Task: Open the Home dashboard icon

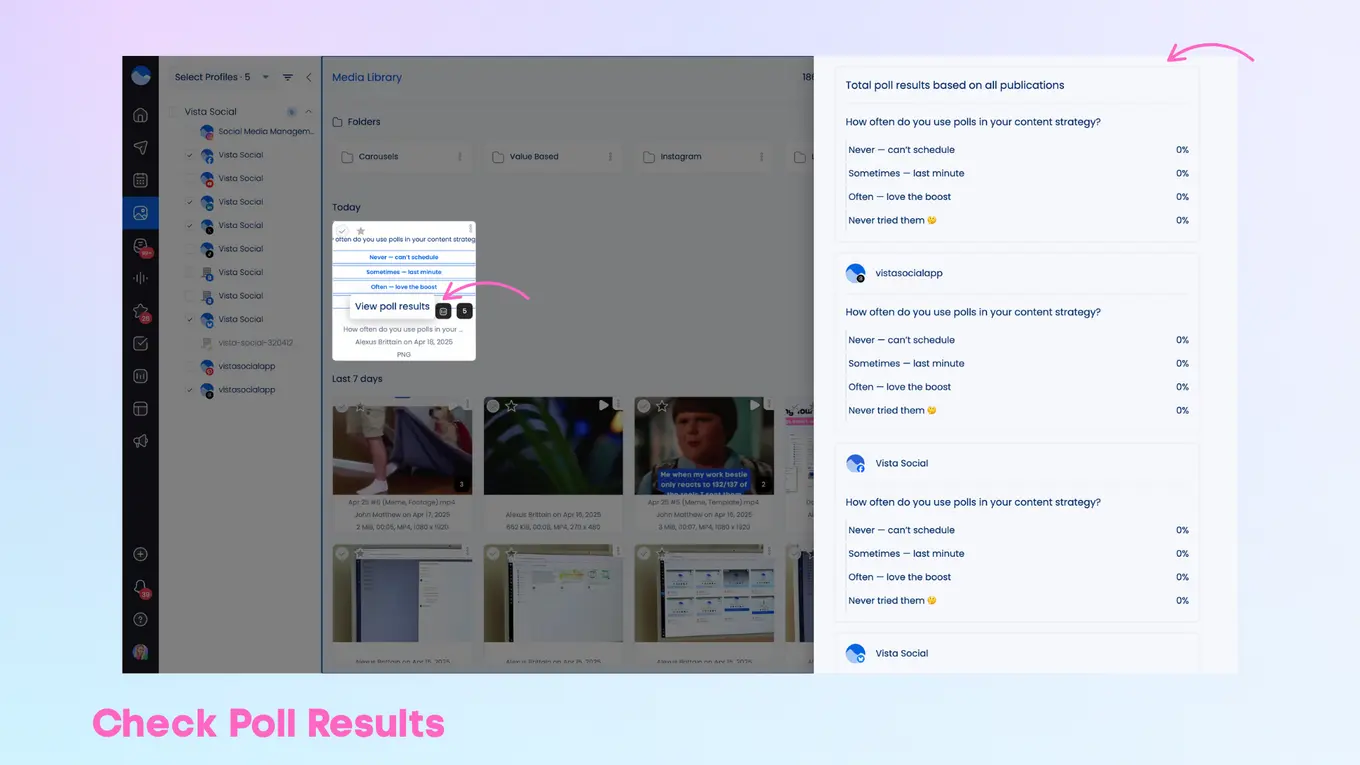Action: pyautogui.click(x=140, y=115)
